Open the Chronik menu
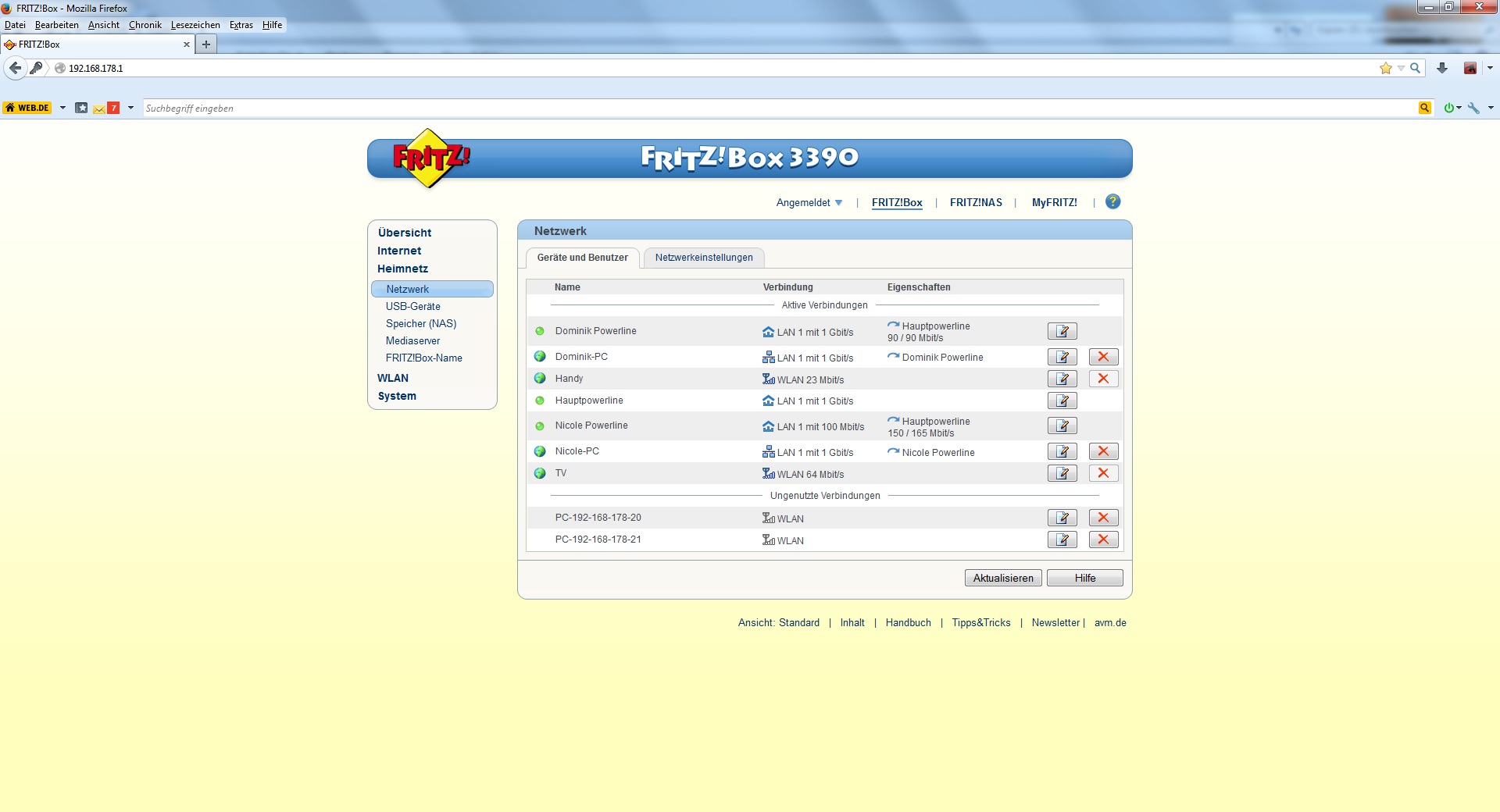The height and width of the screenshot is (812, 1500). point(145,25)
